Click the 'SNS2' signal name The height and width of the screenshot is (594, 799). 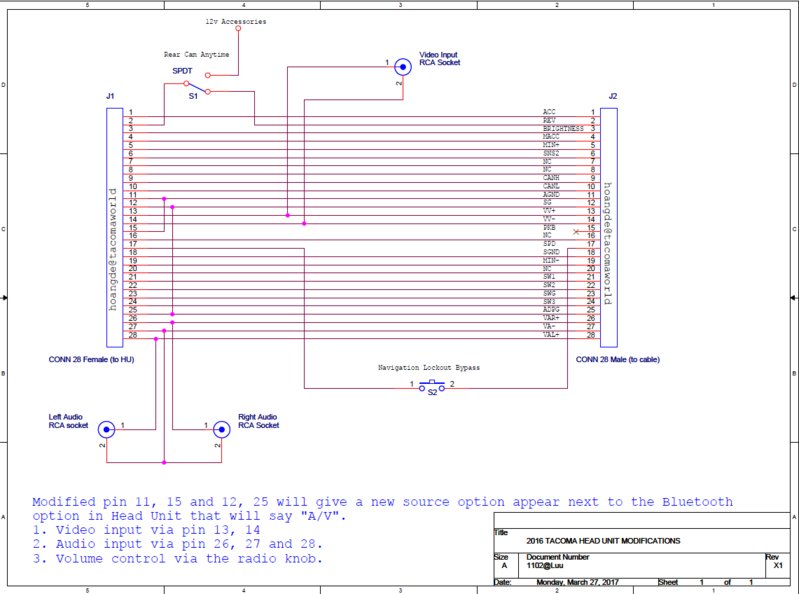point(551,153)
